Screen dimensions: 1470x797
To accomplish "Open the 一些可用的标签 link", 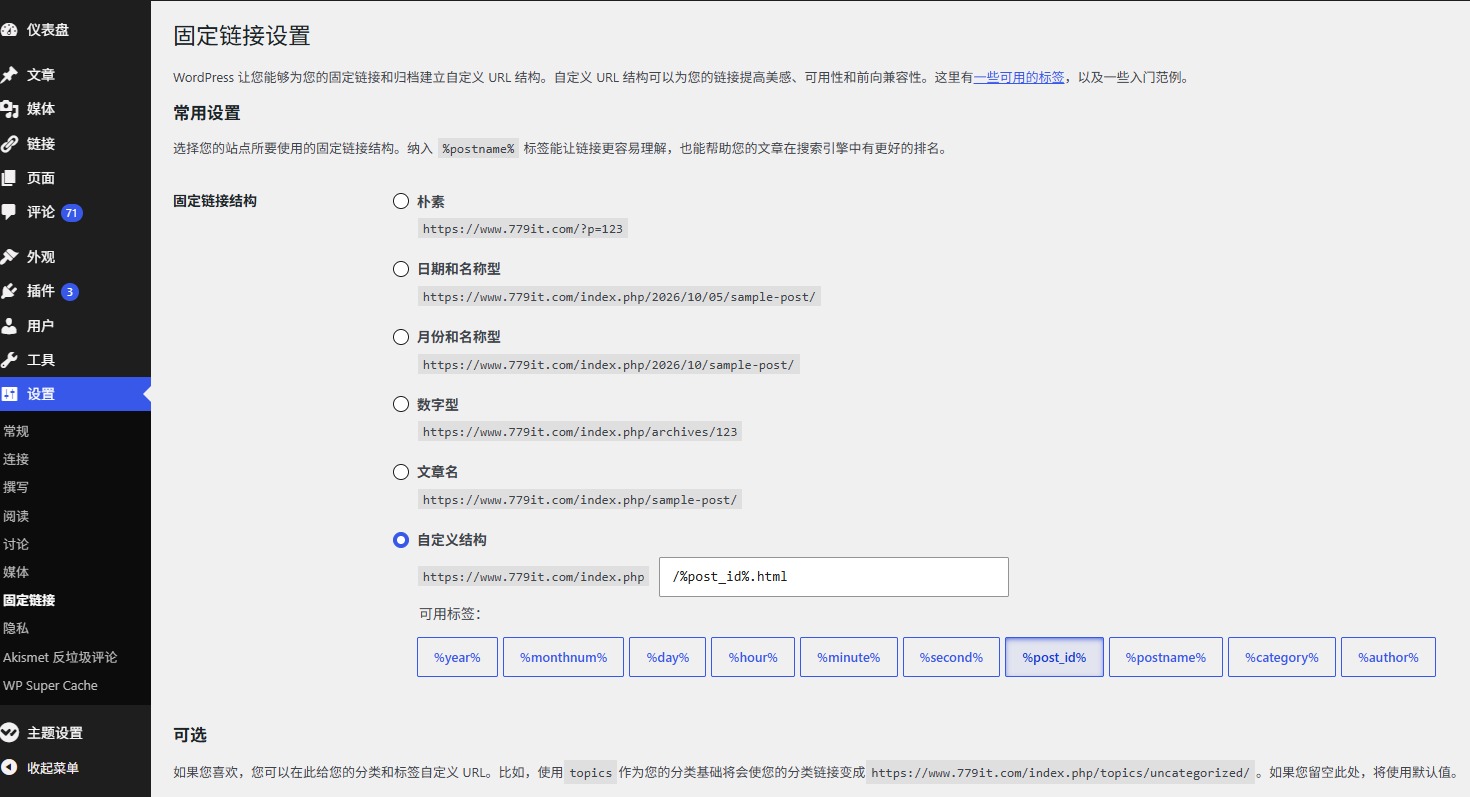I will pos(1019,77).
